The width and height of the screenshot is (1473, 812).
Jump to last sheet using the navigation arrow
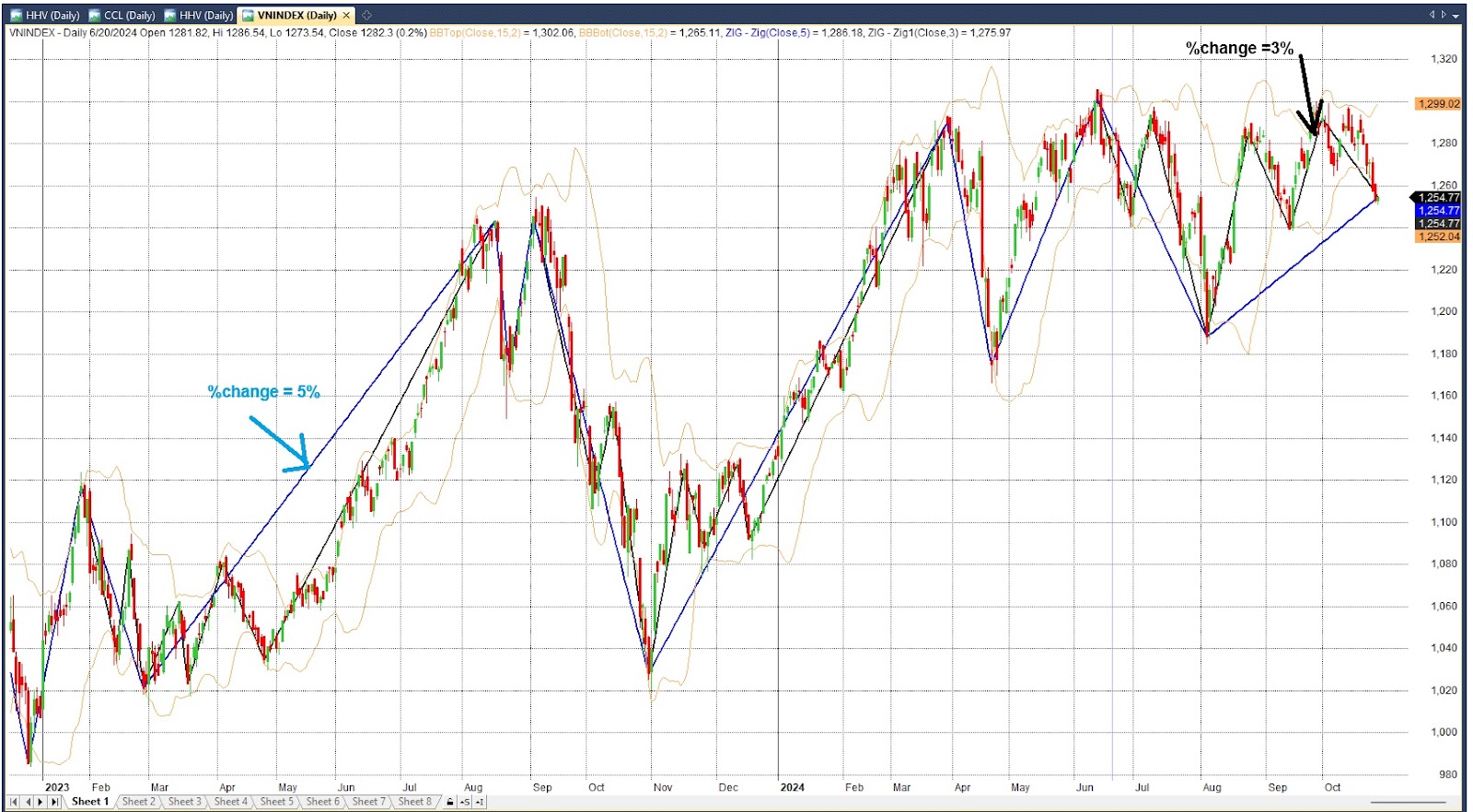pos(54,802)
